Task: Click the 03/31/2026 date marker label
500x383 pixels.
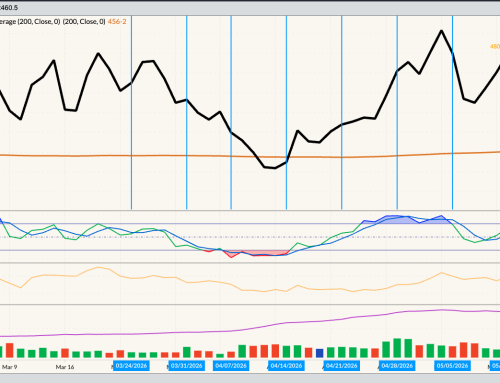Action: click(186, 366)
